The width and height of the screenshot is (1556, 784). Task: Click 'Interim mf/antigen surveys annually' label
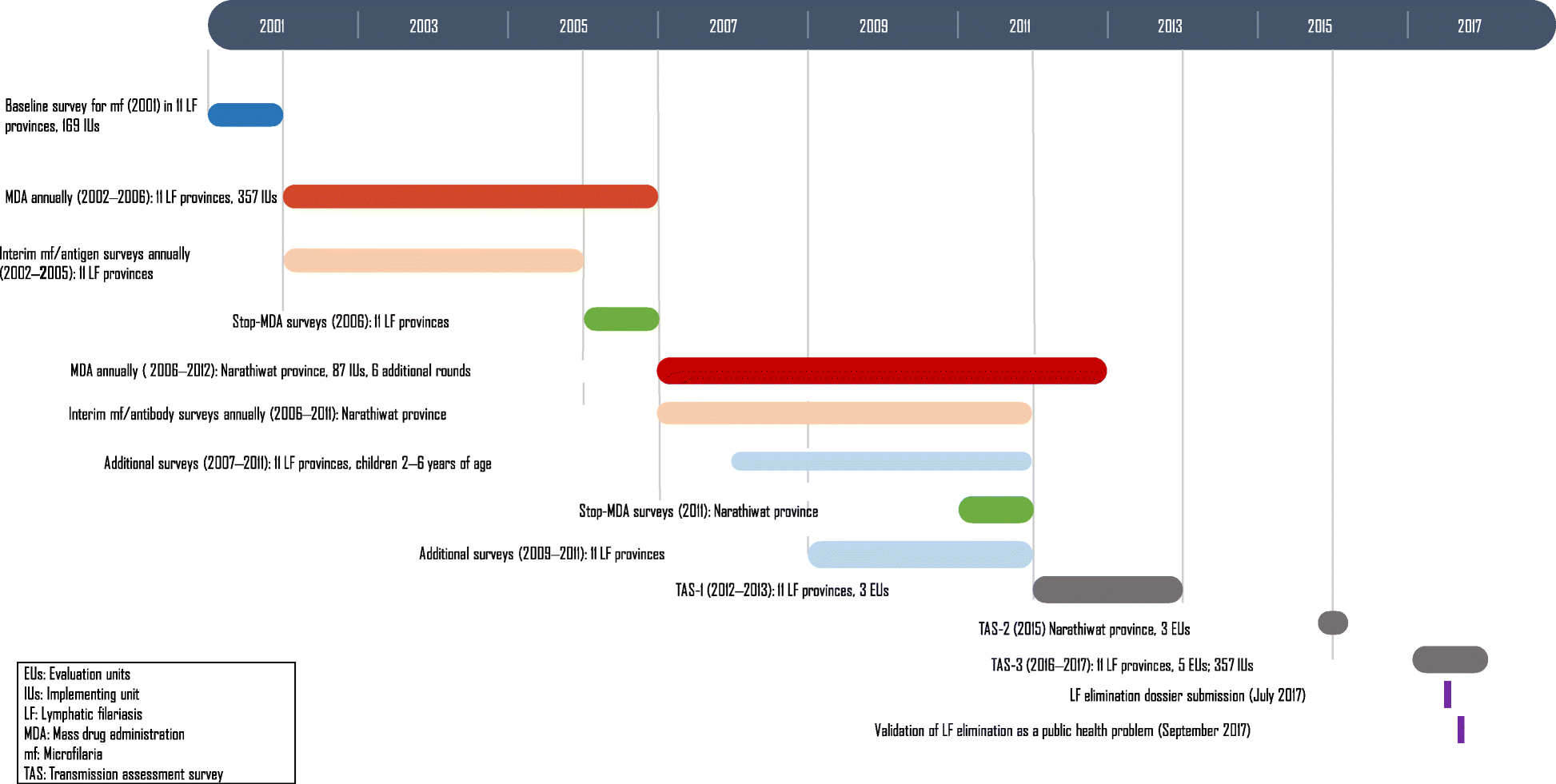95,264
